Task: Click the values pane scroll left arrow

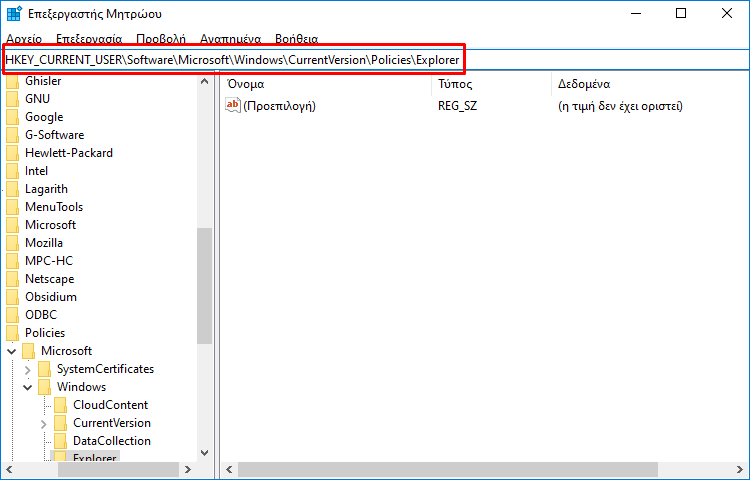Action: tap(229, 469)
